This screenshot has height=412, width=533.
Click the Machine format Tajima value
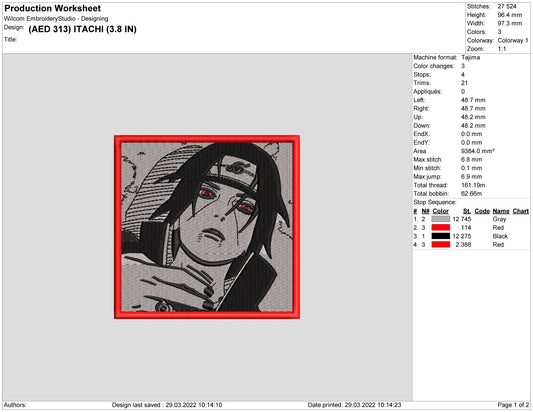coord(470,57)
